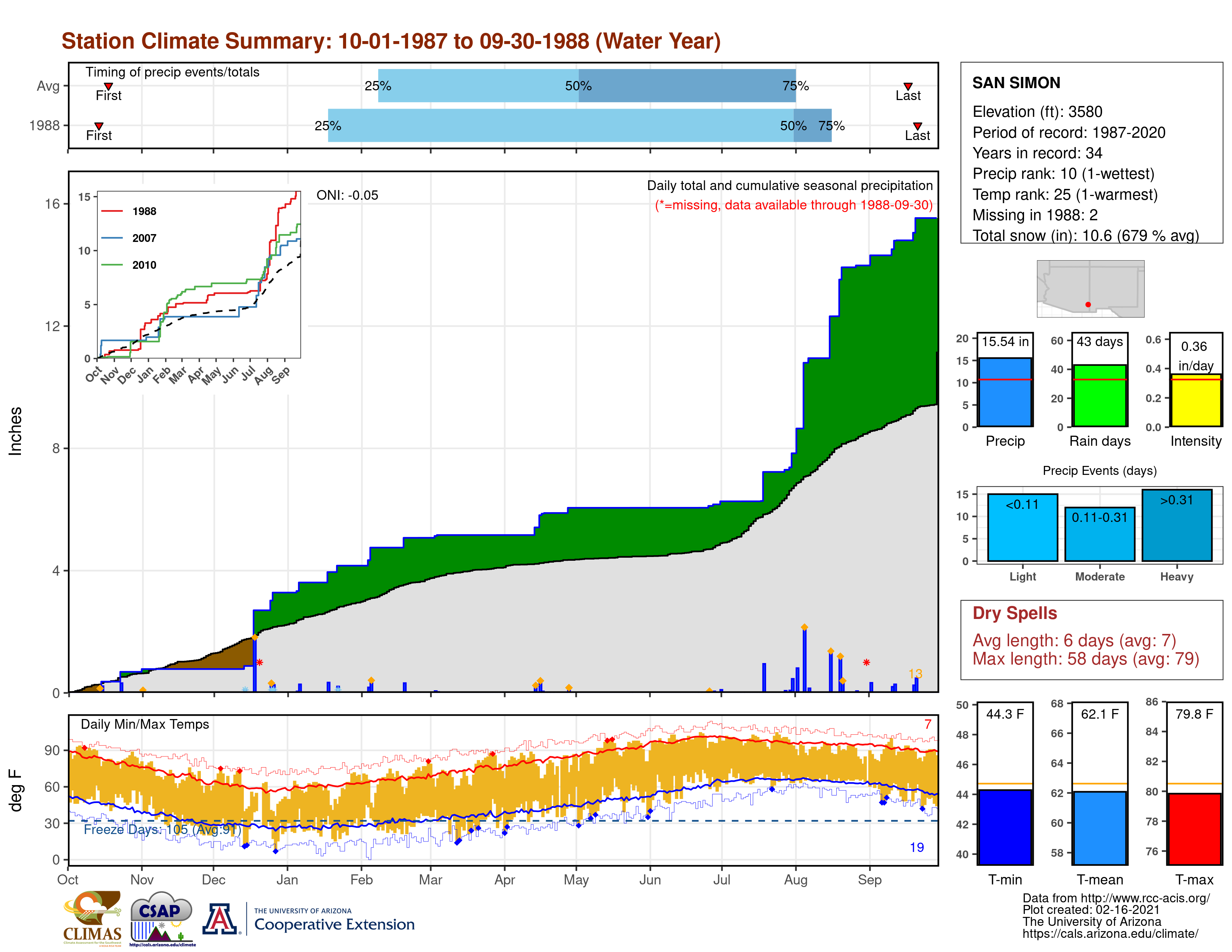Screen dimensions: 1232x952
Task: Click the red missing-data asterisk in December
Action: pyautogui.click(x=259, y=663)
